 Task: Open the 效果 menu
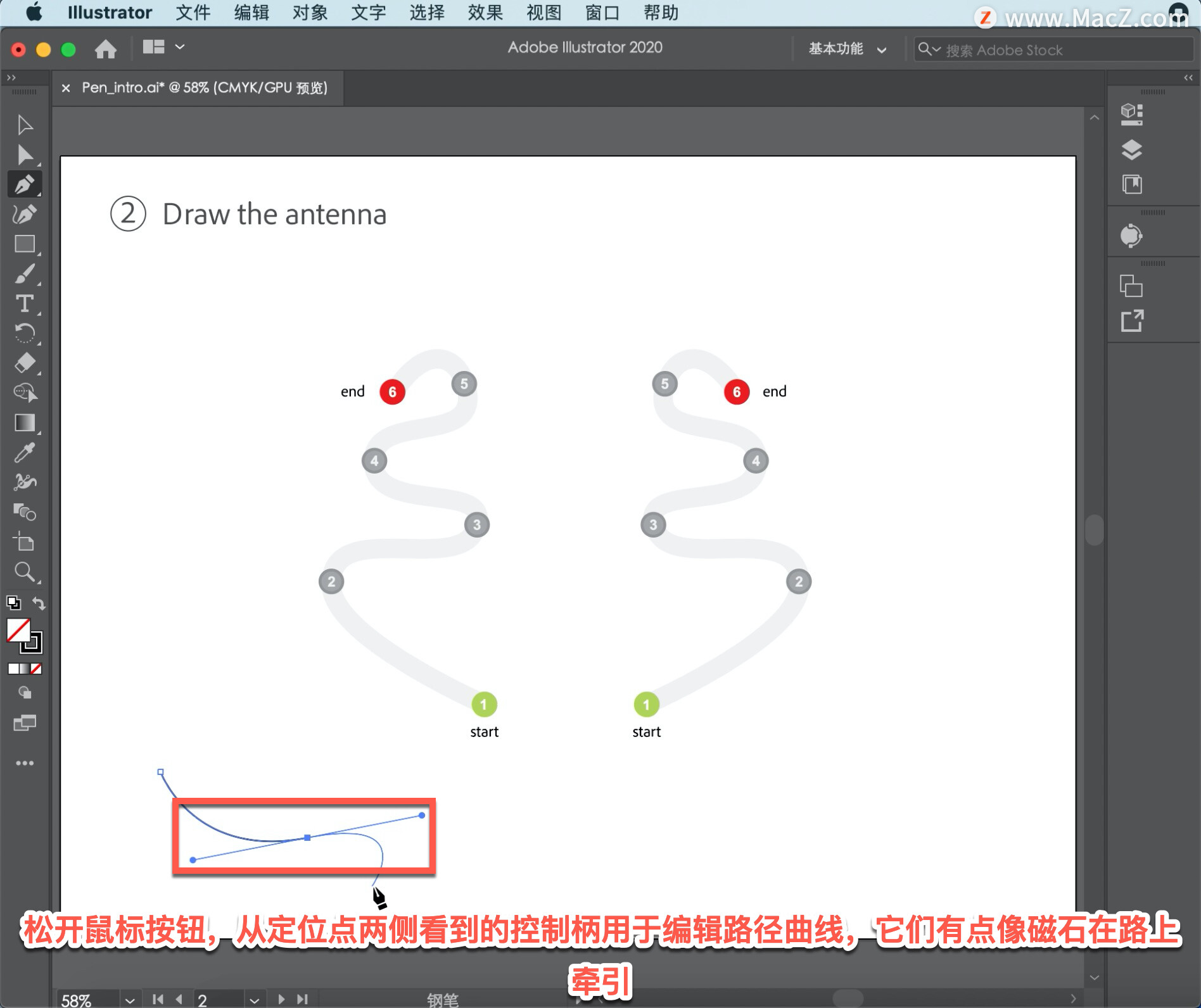click(x=485, y=13)
